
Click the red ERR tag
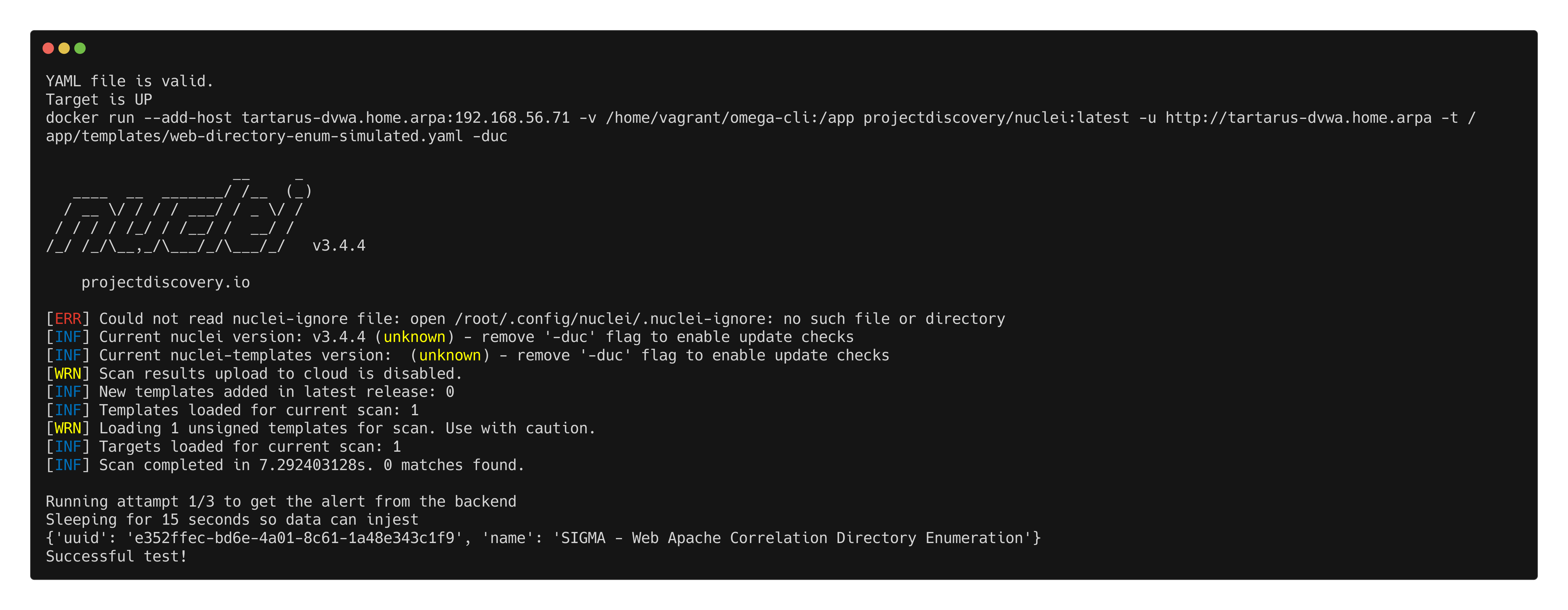[68, 319]
